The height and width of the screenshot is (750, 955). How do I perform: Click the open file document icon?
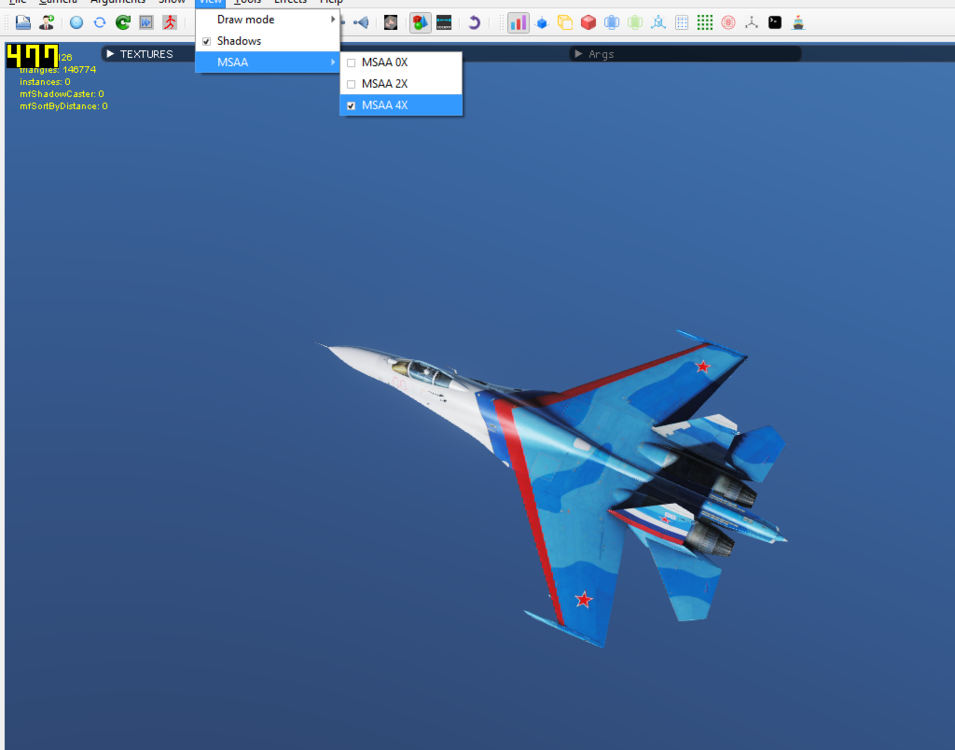pos(23,23)
